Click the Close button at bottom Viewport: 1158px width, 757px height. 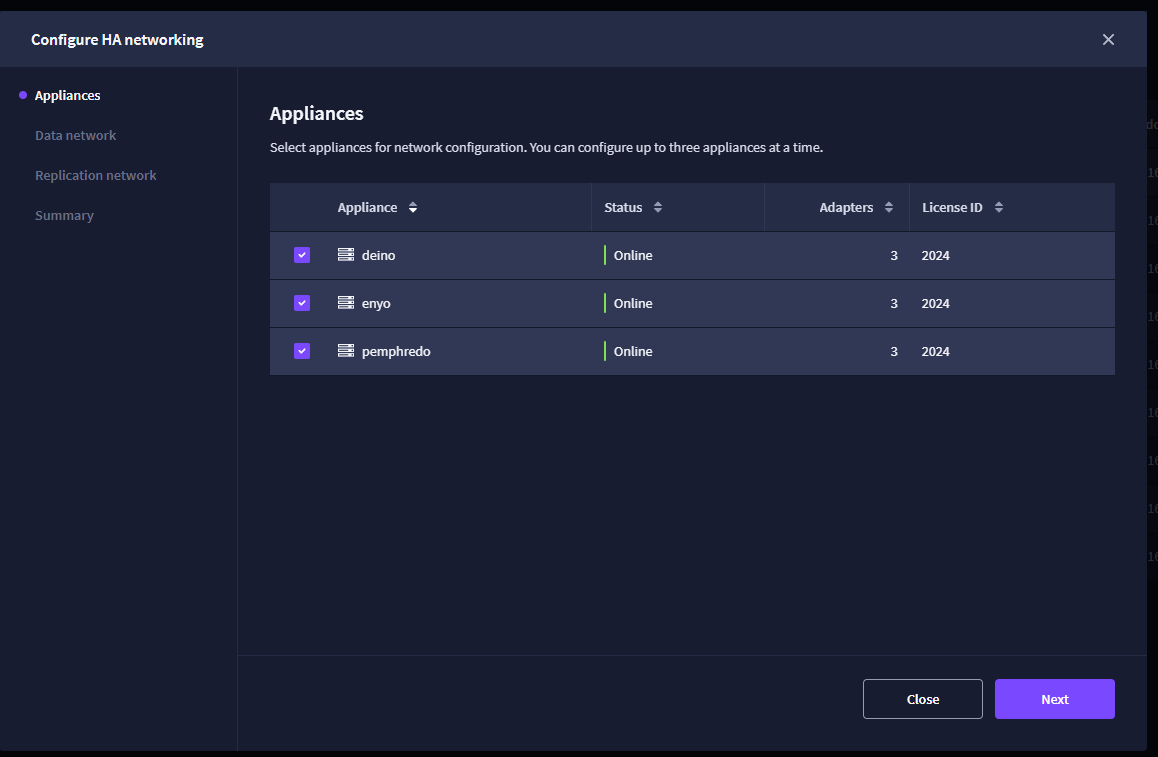(x=922, y=699)
